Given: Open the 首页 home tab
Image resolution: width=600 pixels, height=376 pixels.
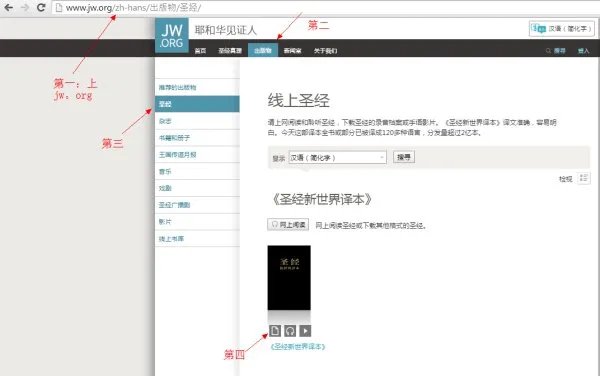Looking at the screenshot, I should pyautogui.click(x=200, y=50).
